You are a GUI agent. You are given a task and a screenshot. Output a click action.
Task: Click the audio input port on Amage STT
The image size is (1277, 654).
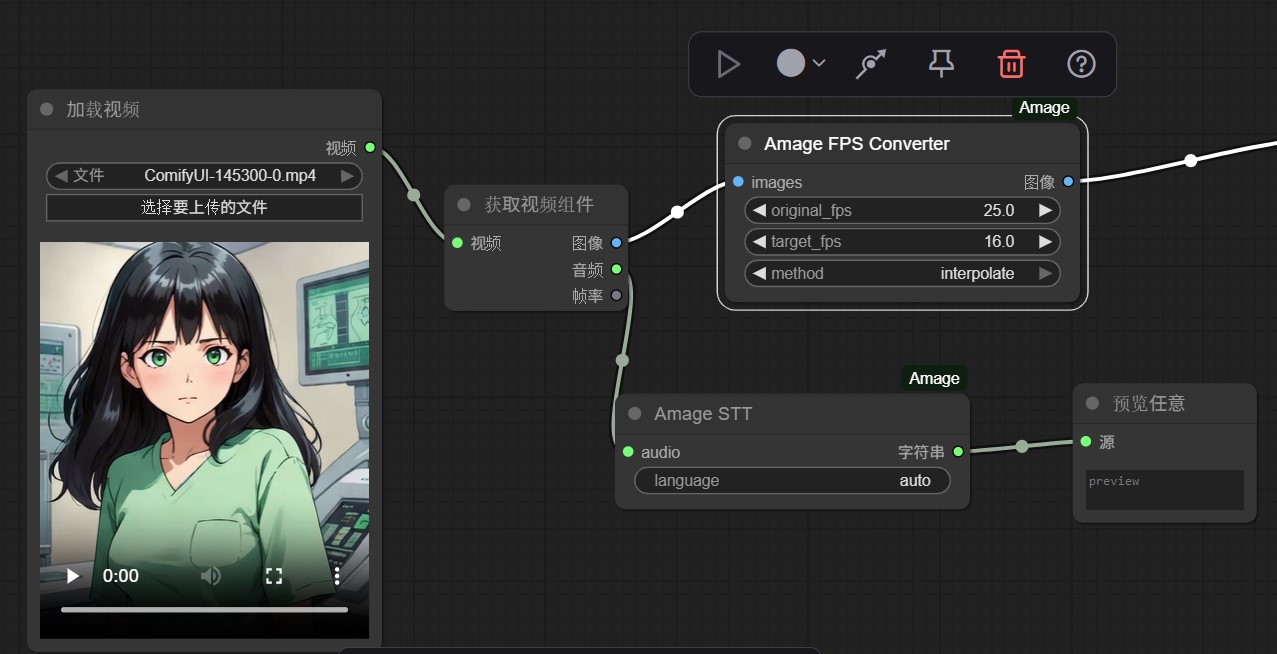point(628,452)
